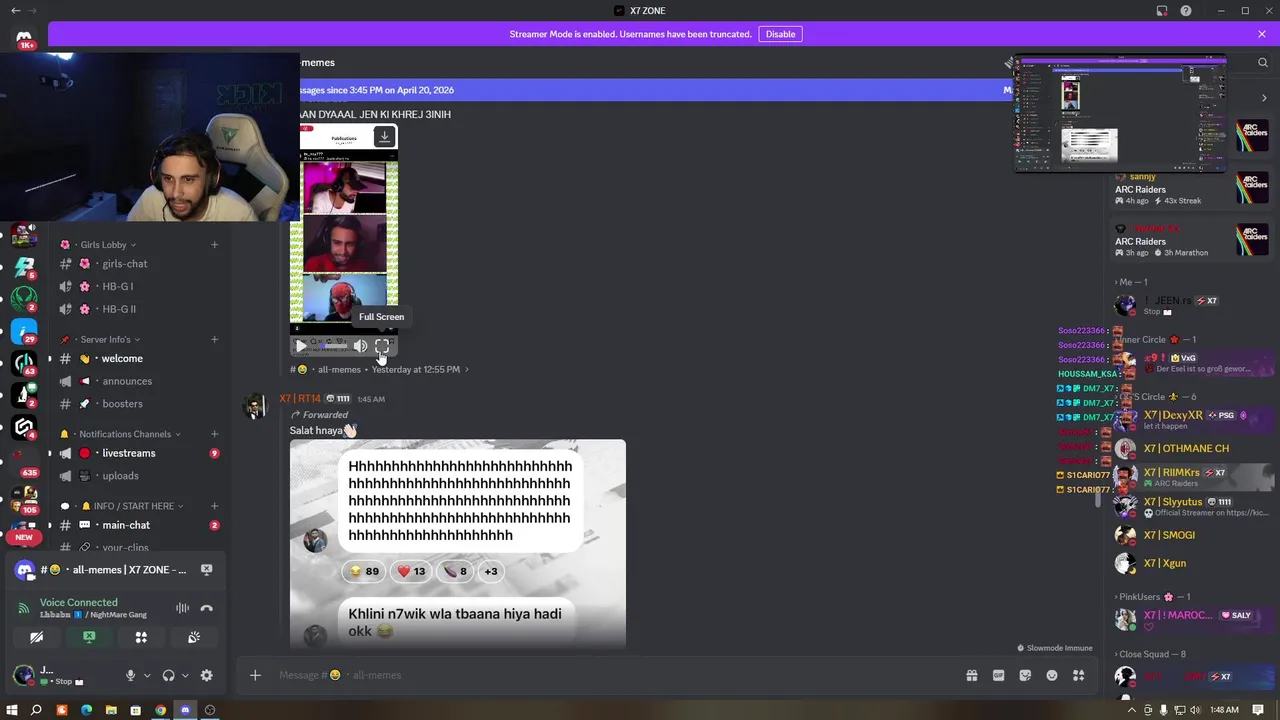Viewport: 1280px width, 720px height.
Task: Open File Explorer from taskbar
Action: tap(111, 710)
